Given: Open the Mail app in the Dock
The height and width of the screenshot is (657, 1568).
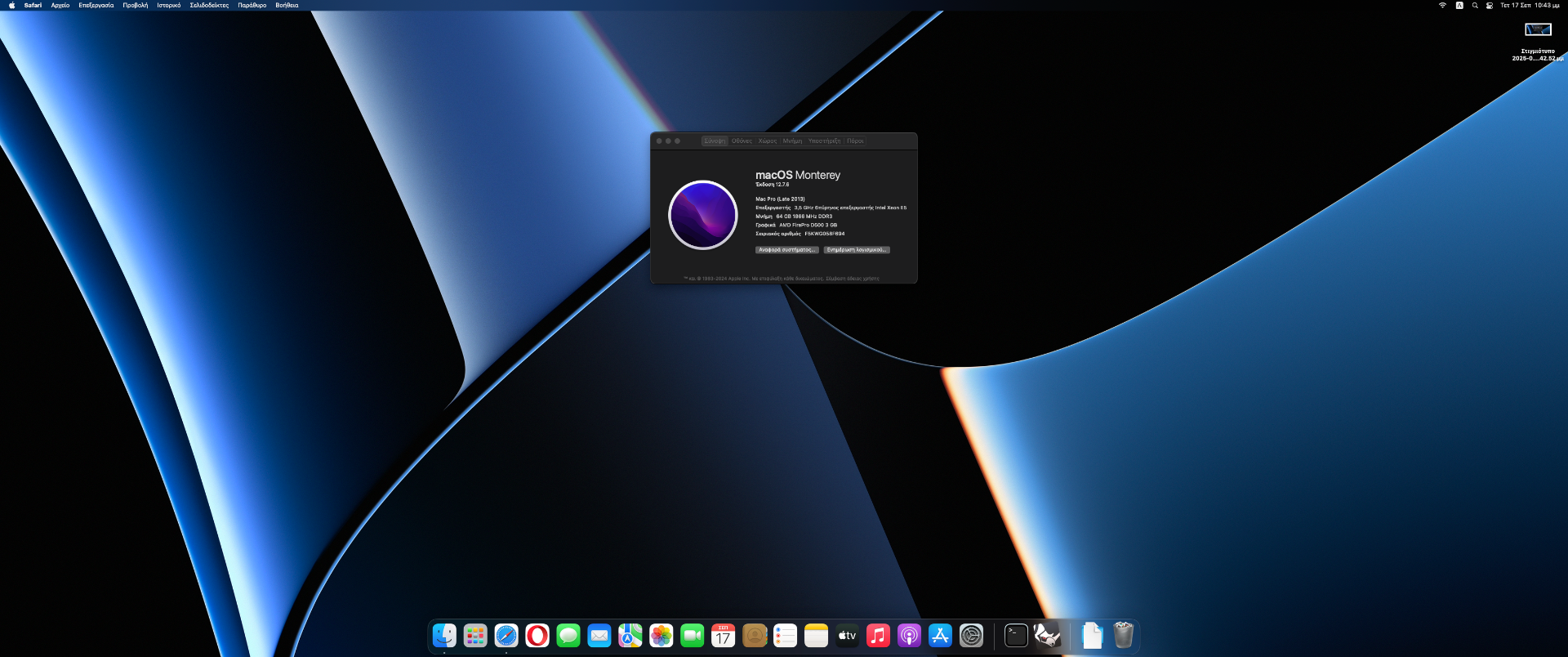Looking at the screenshot, I should pos(599,636).
